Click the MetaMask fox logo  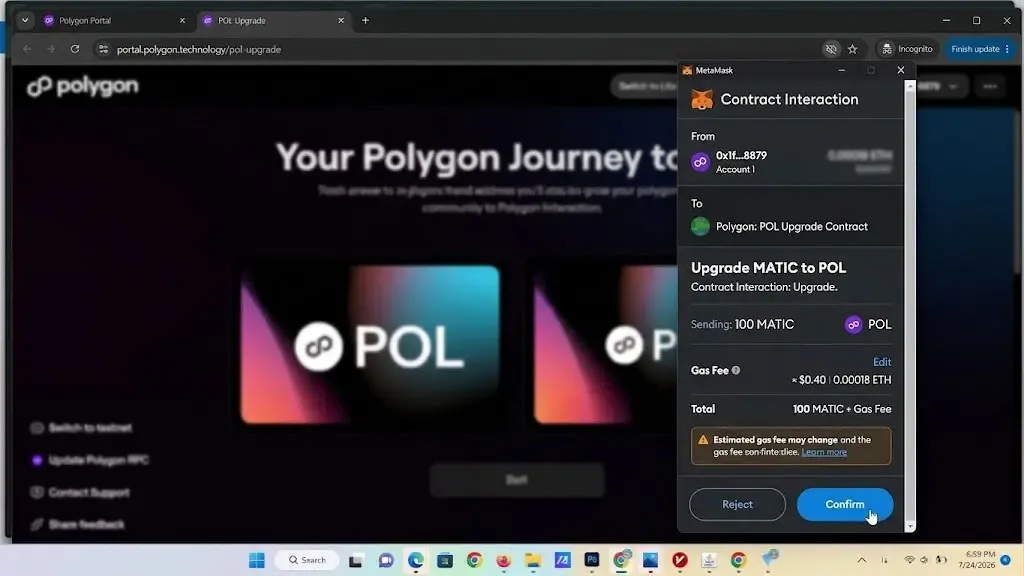coord(702,100)
